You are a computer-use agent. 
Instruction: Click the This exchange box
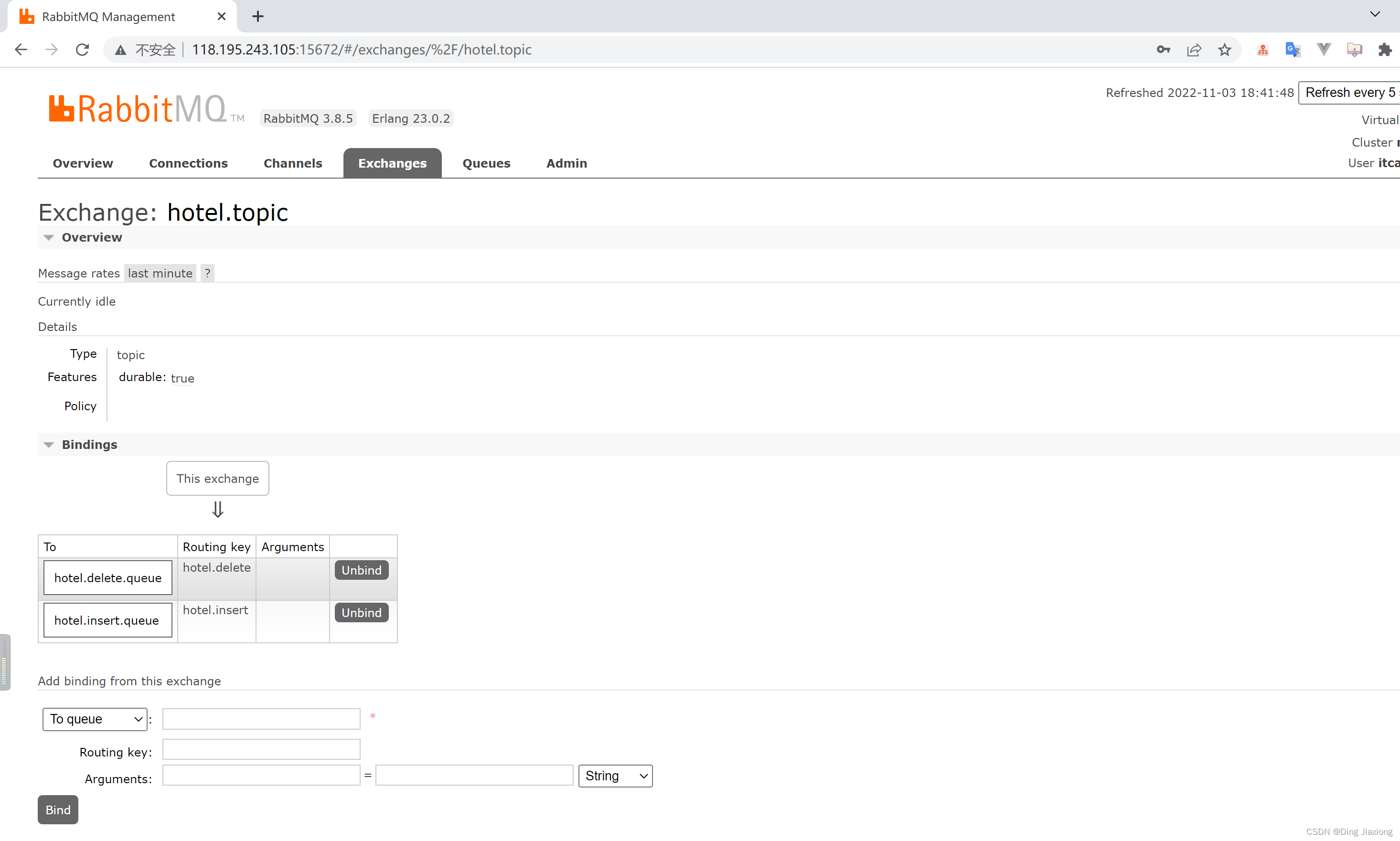pos(218,479)
